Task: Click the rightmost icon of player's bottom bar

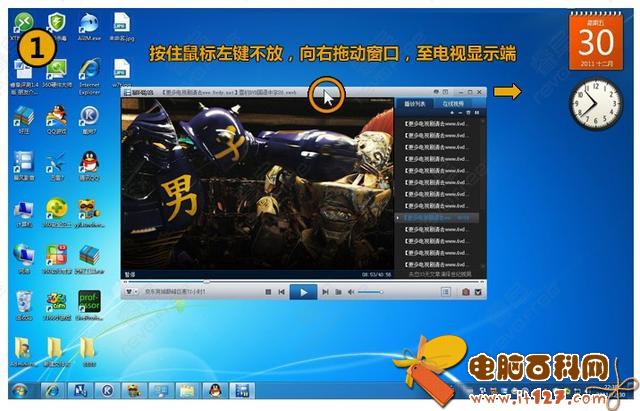Action: pos(478,292)
